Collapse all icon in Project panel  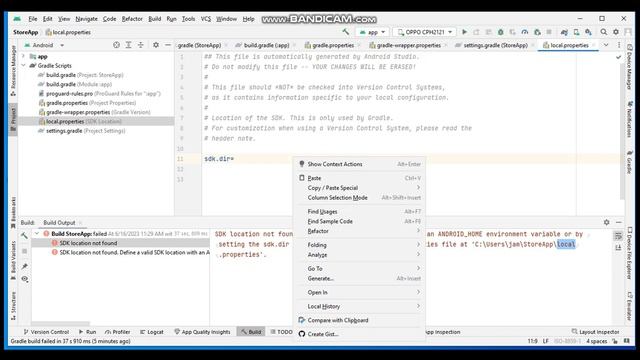coord(140,45)
